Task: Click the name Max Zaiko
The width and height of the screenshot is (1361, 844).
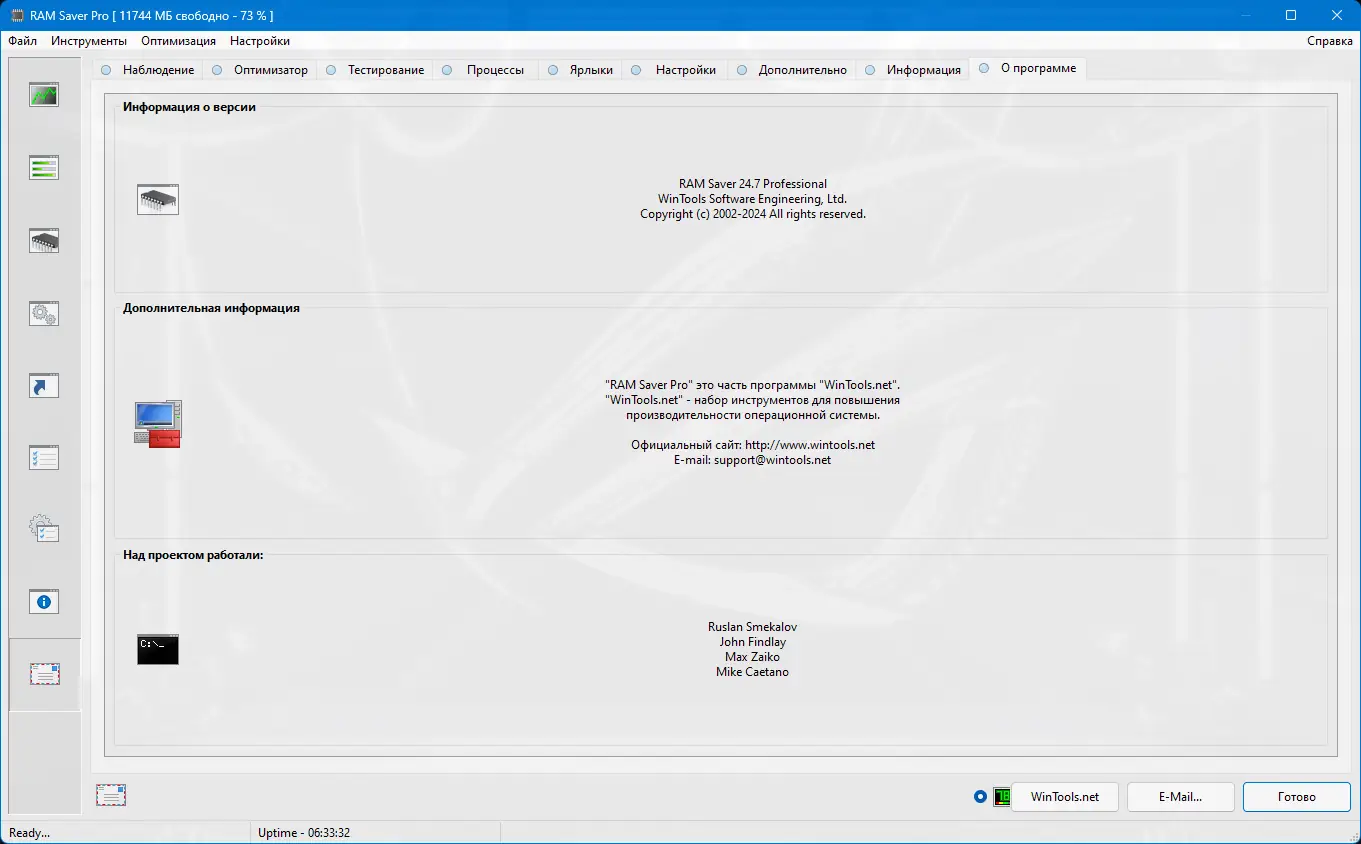Action: coord(753,657)
